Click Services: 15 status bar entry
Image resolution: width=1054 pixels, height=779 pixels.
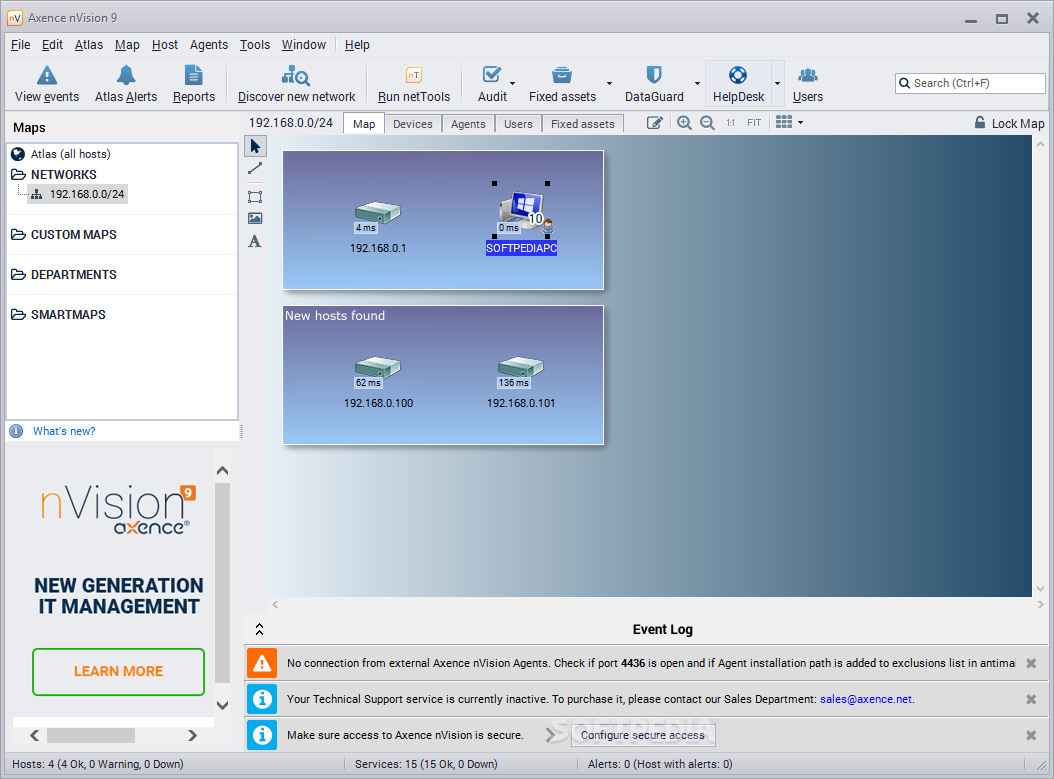pos(426,764)
